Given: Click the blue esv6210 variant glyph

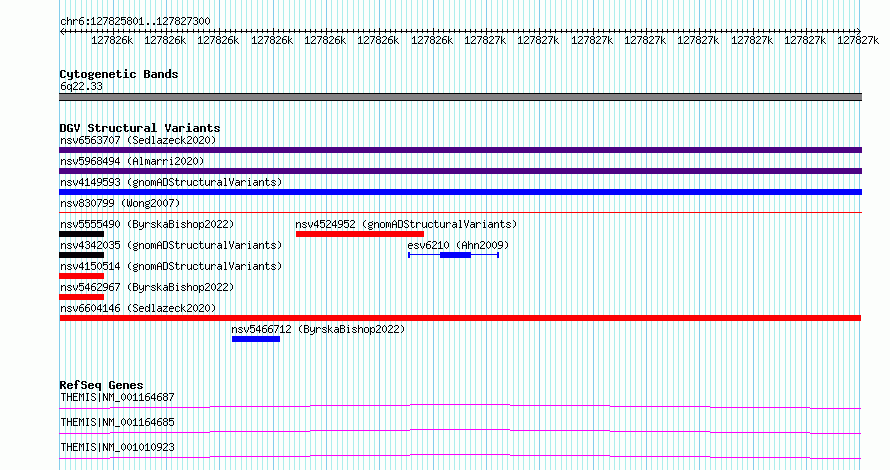Looking at the screenshot, I should point(454,255).
